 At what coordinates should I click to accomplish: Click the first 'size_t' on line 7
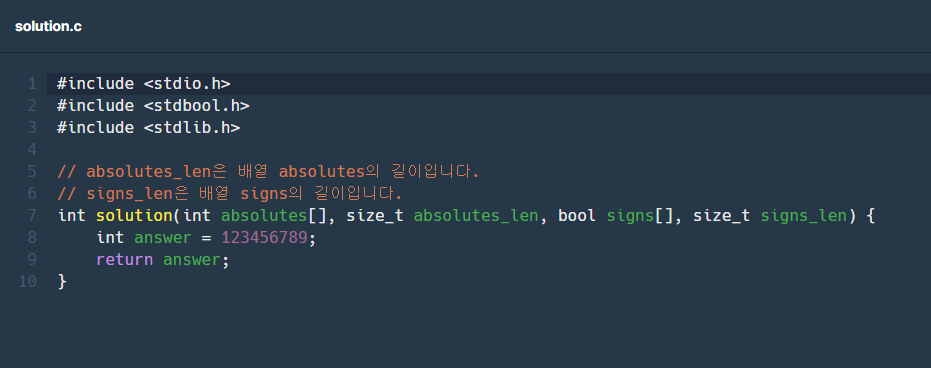click(375, 216)
